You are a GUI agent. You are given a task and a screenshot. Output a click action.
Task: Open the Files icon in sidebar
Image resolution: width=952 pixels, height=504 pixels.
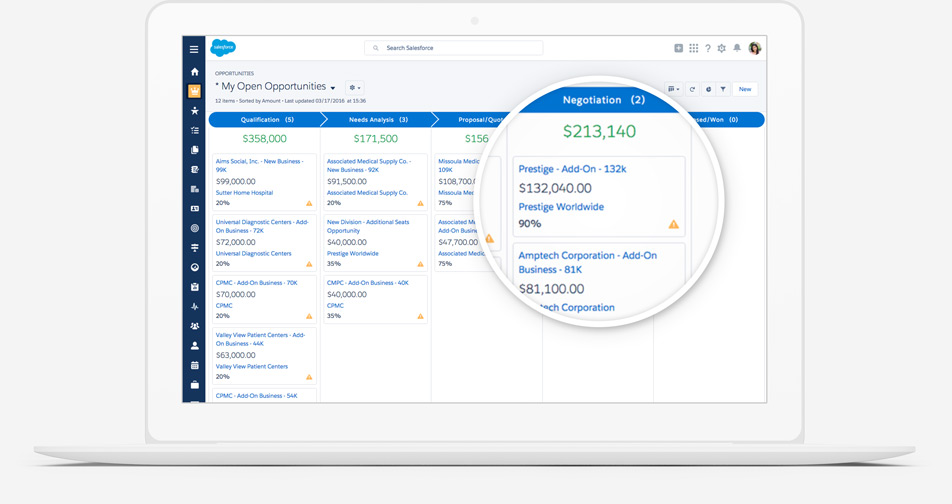(x=194, y=149)
